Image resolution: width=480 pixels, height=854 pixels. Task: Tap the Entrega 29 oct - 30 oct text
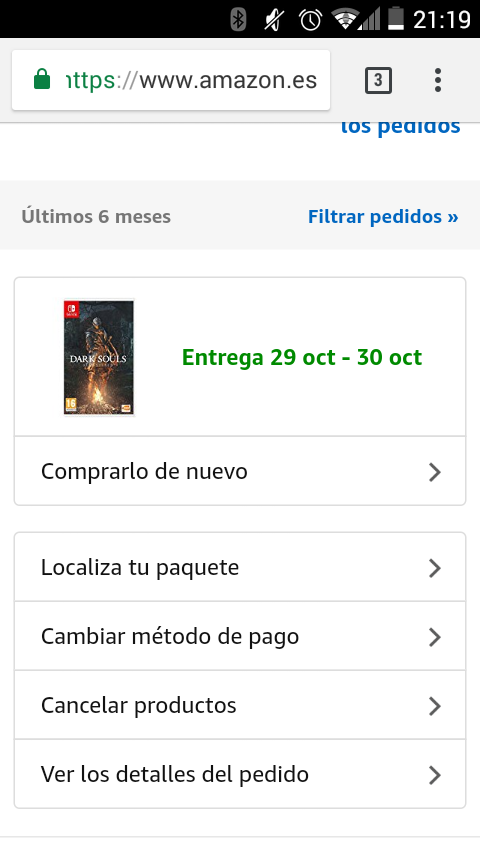click(x=302, y=357)
